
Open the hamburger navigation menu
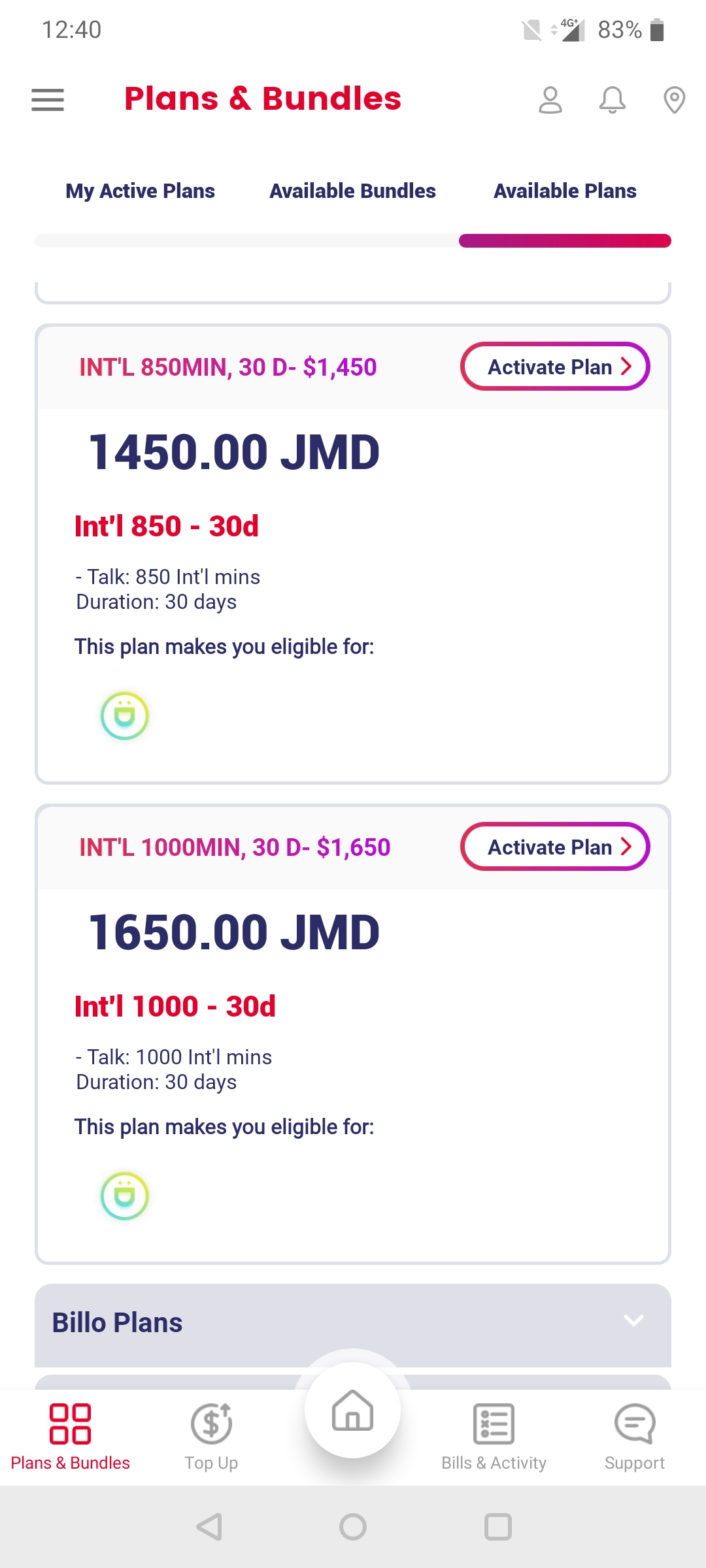tap(48, 100)
